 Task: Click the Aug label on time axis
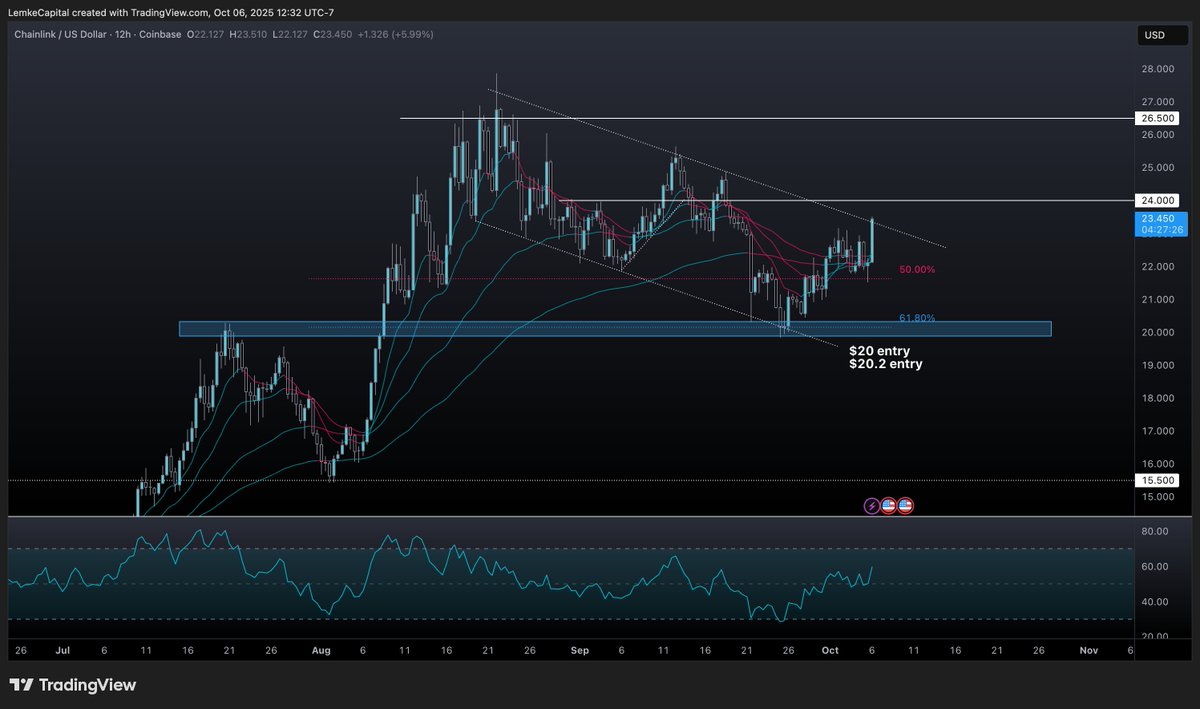(x=321, y=650)
